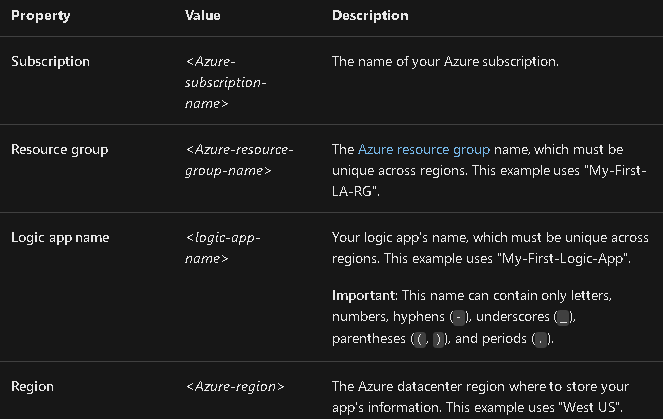Click the period inline code symbol

(541, 339)
